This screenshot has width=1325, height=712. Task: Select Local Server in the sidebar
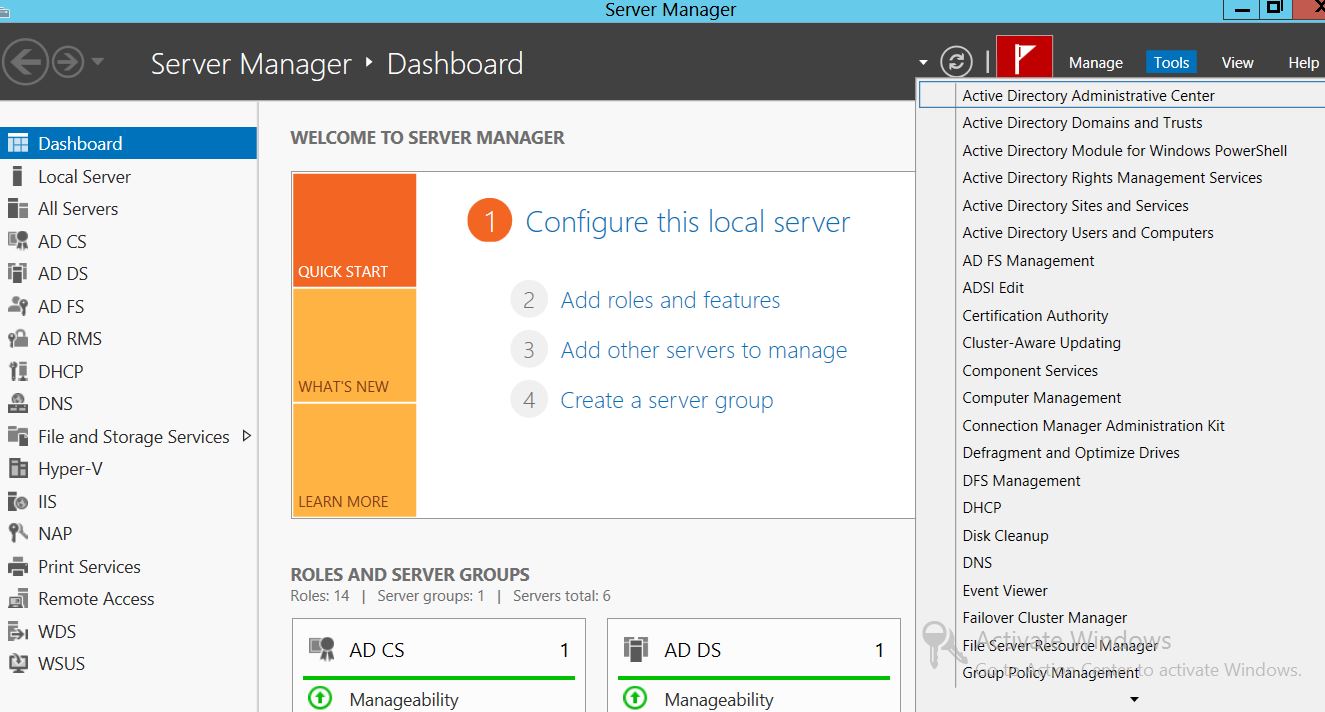click(x=84, y=177)
